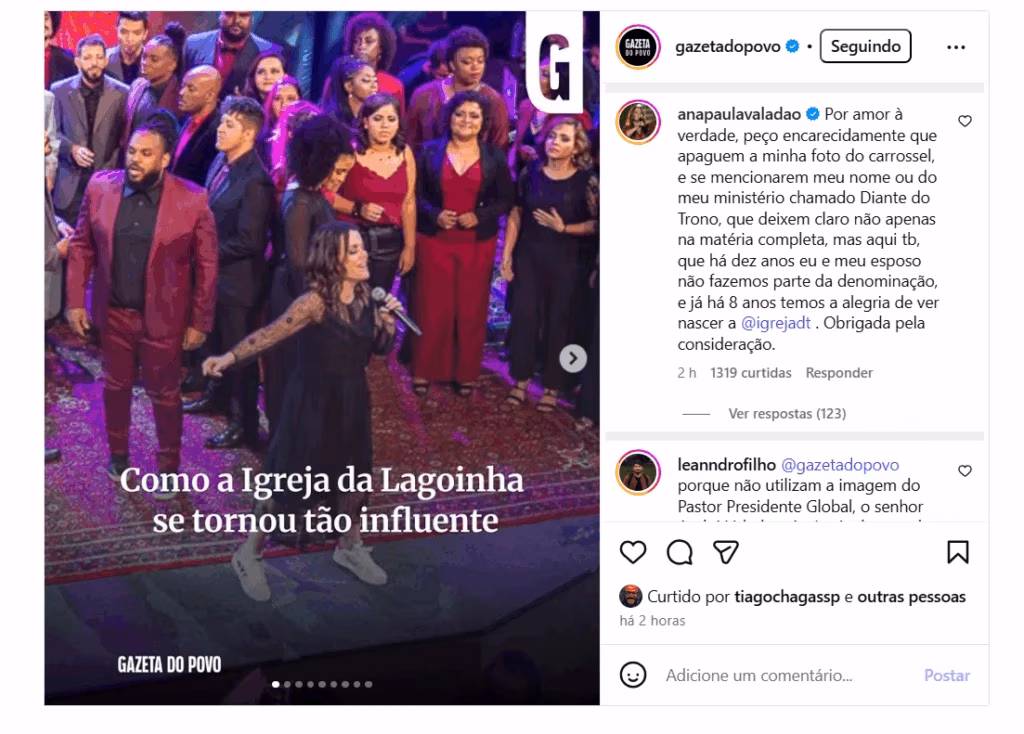
Task: Open the @gazetadopovo mention link
Action: pyautogui.click(x=840, y=464)
